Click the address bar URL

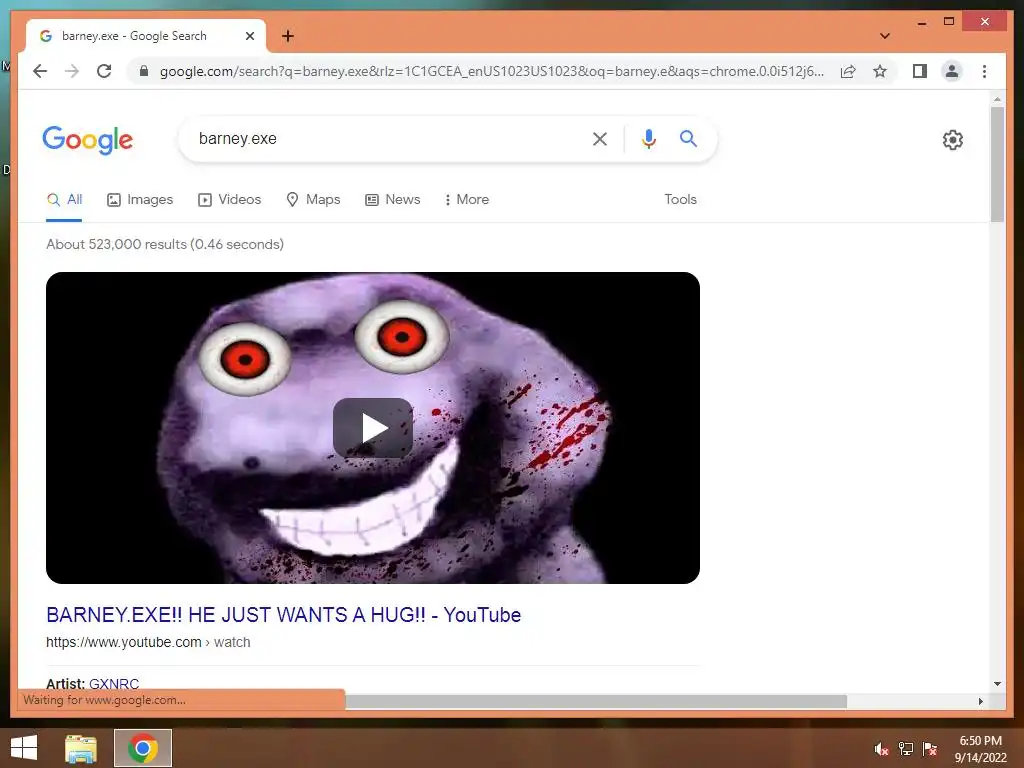[x=491, y=71]
